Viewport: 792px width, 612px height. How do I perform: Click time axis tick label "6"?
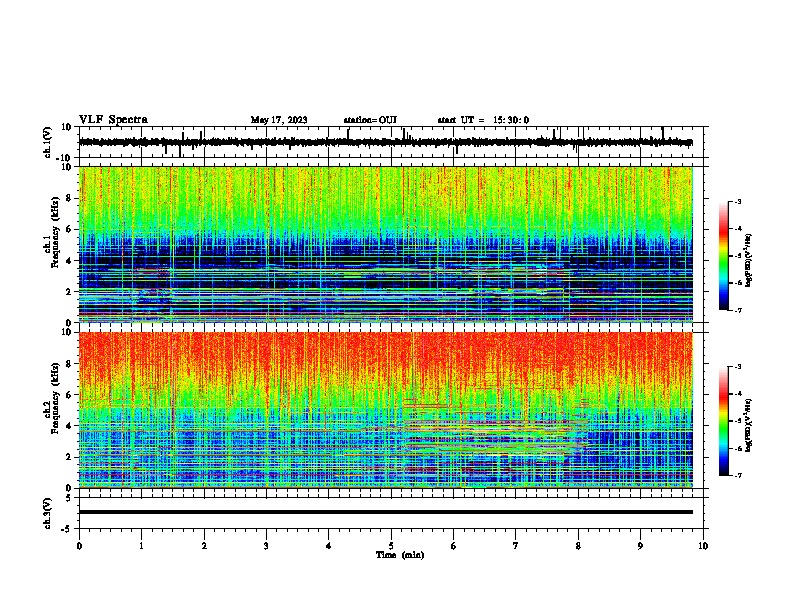454,546
